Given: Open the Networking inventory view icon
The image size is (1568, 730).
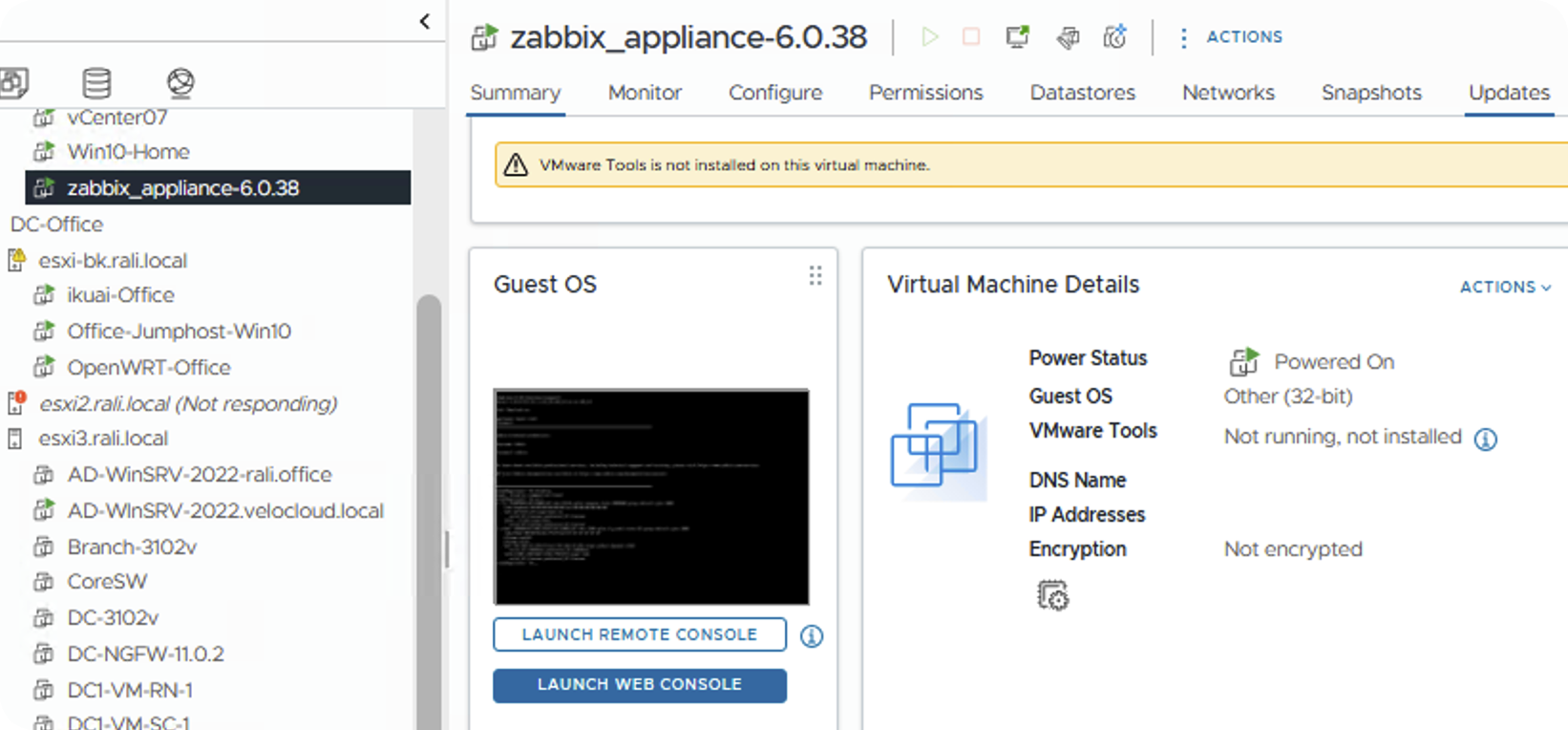Looking at the screenshot, I should pyautogui.click(x=180, y=84).
